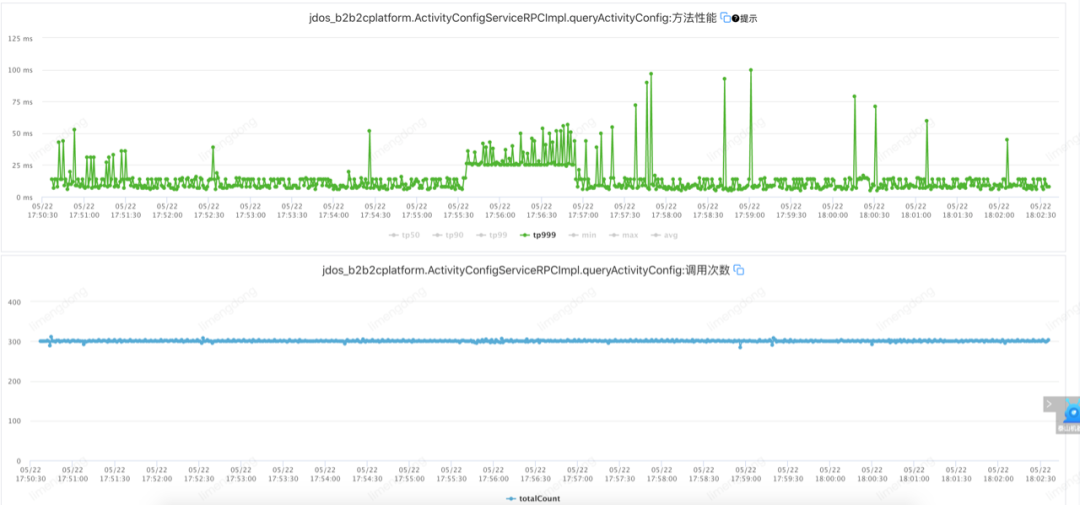Image resolution: width=1080 pixels, height=505 pixels.
Task: Copy the 调用次数 chart title
Action: [x=739, y=270]
